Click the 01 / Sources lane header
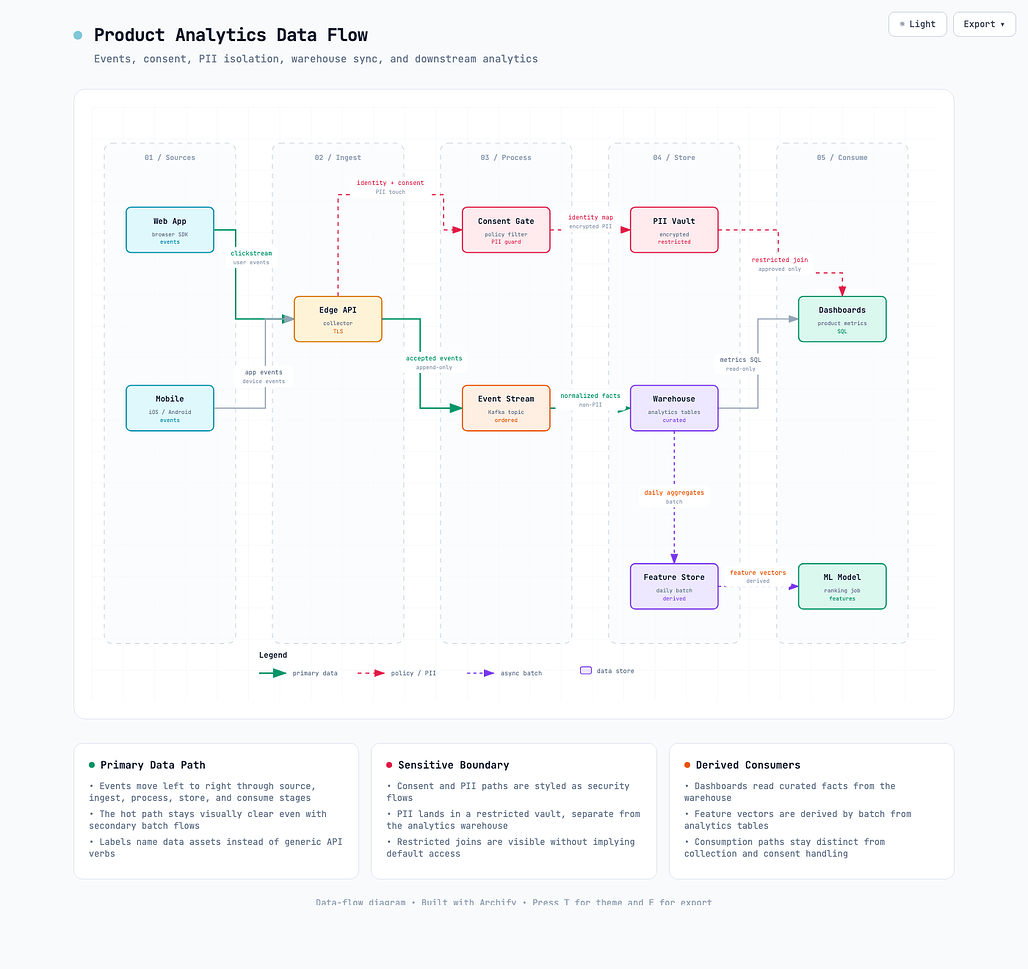 170,158
